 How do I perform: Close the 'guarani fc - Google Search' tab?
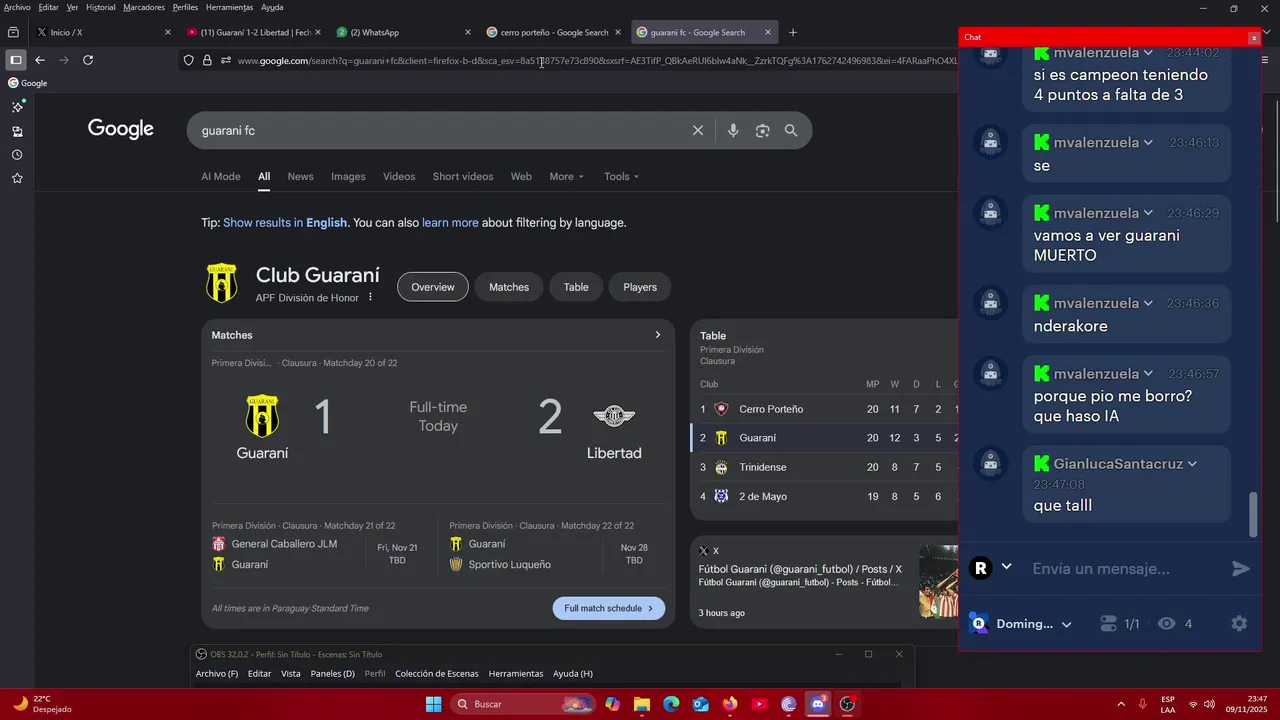768,32
